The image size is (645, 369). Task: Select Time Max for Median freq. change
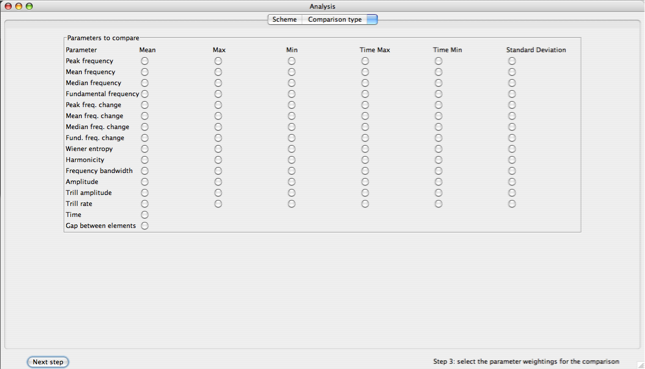[365, 127]
